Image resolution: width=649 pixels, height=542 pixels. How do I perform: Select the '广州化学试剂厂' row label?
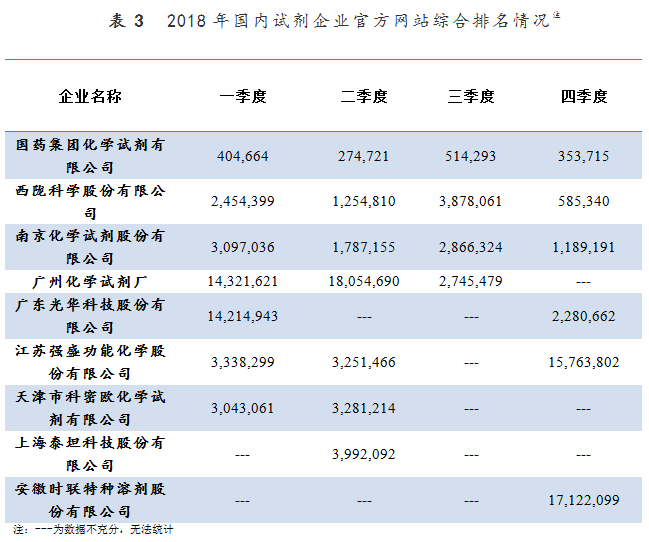pyautogui.click(x=91, y=281)
